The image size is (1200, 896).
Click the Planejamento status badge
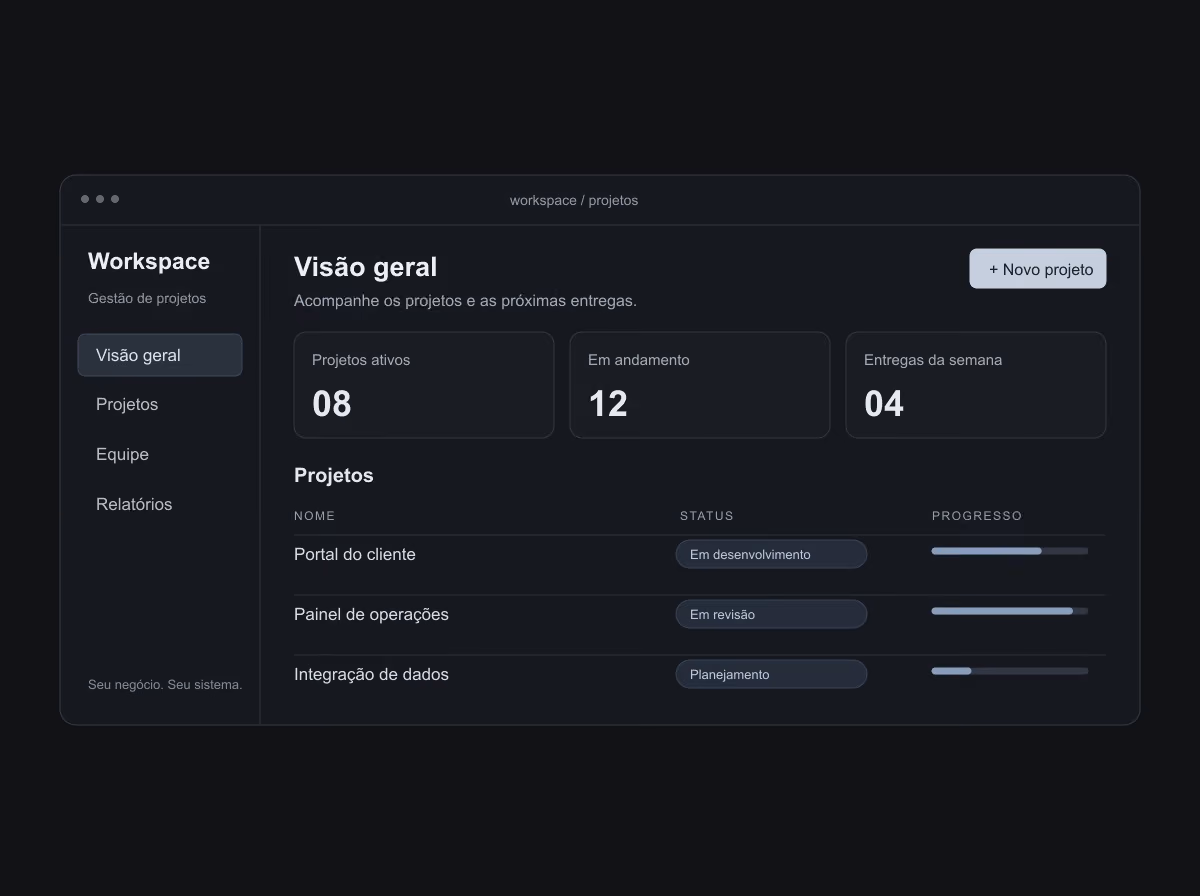[x=771, y=674]
